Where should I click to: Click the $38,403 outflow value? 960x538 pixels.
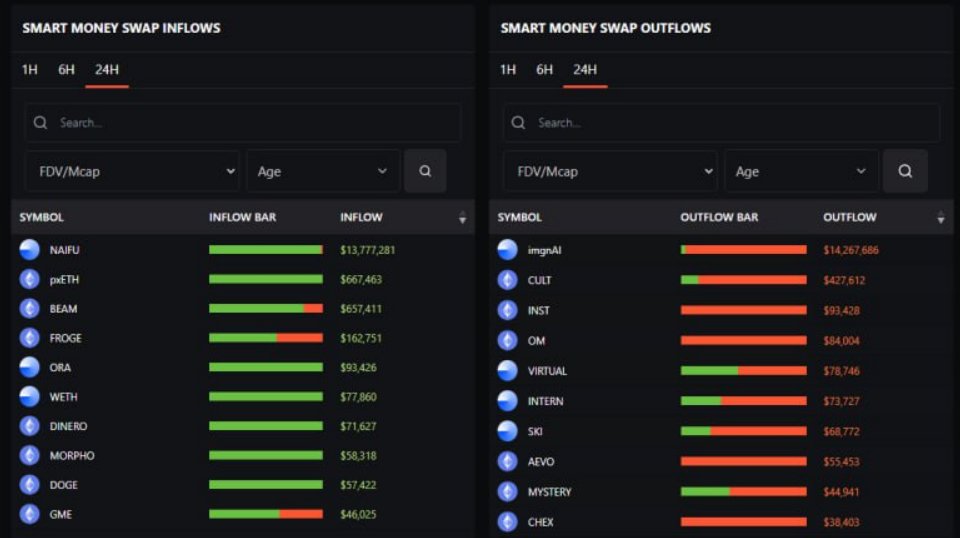coord(841,522)
